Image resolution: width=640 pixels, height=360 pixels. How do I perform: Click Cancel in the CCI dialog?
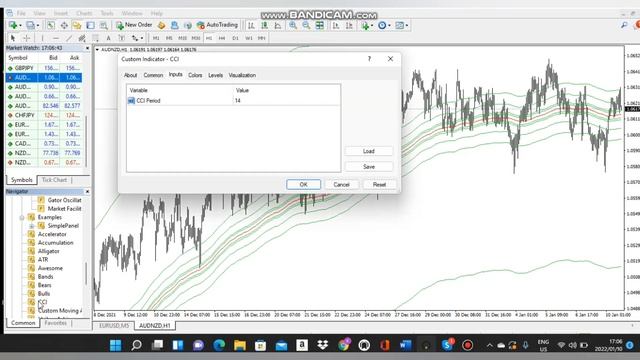pyautogui.click(x=341, y=184)
